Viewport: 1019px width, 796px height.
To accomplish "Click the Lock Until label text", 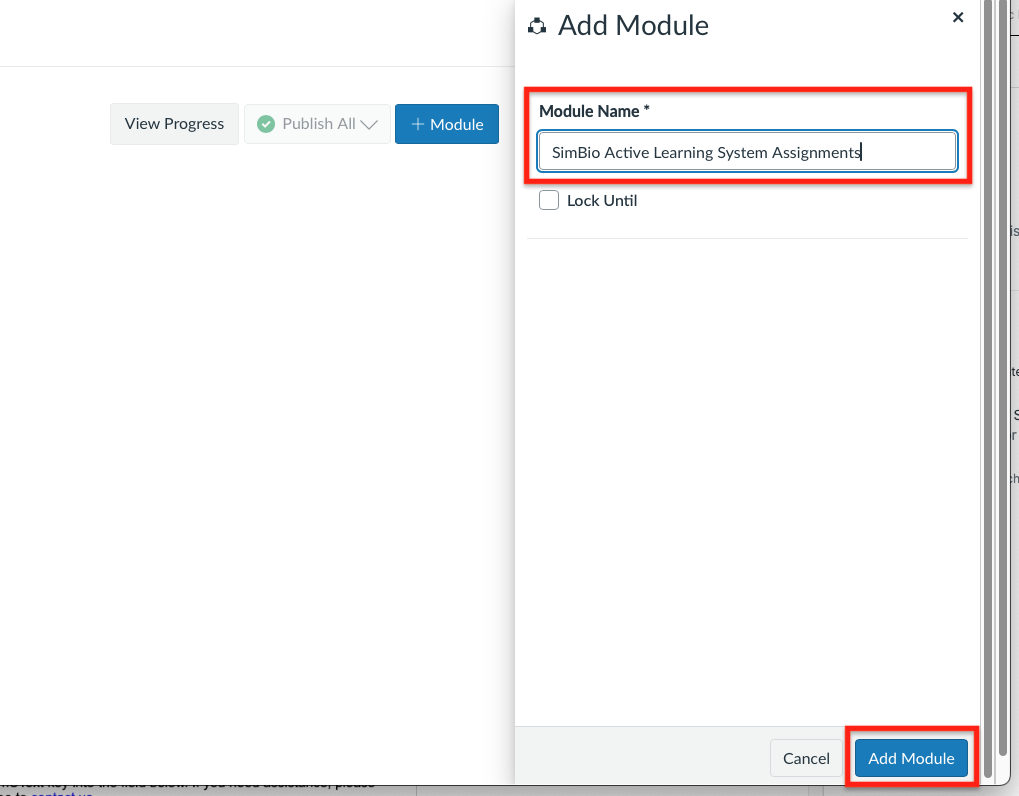I will [x=601, y=200].
